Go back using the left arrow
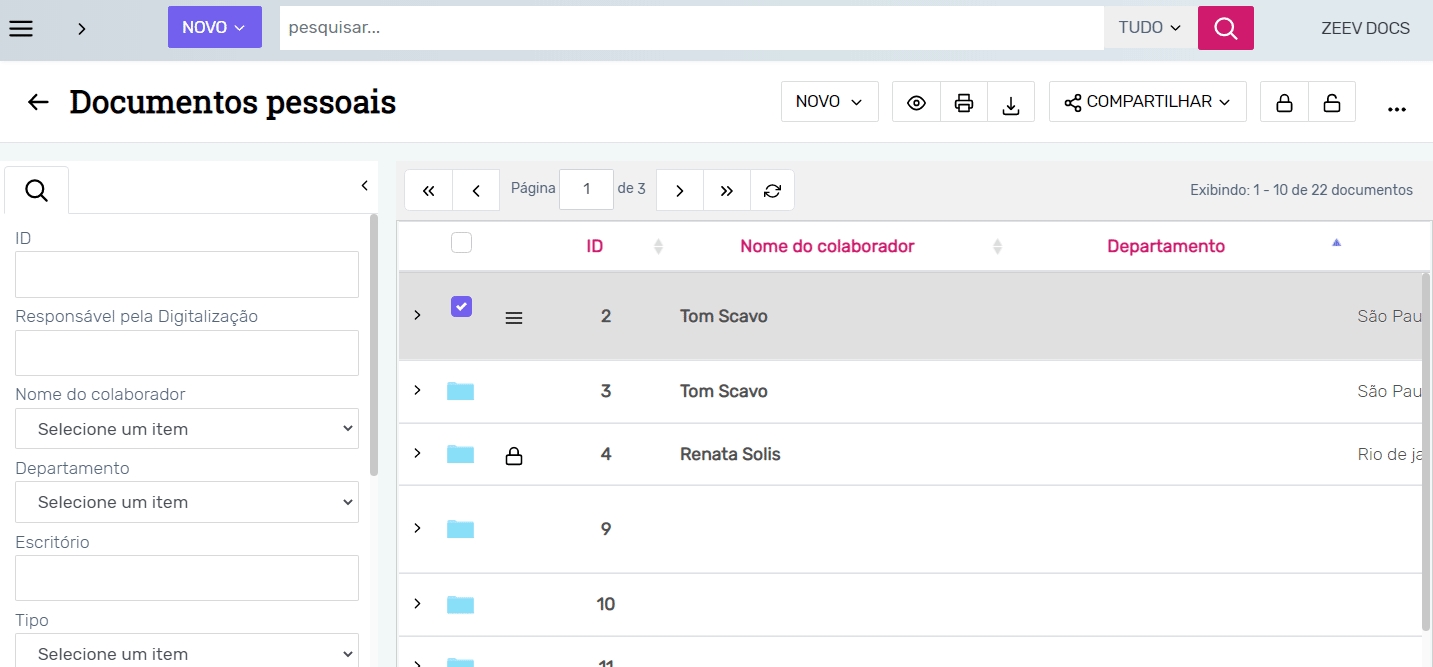Viewport: 1433px width, 667px height. (x=38, y=102)
